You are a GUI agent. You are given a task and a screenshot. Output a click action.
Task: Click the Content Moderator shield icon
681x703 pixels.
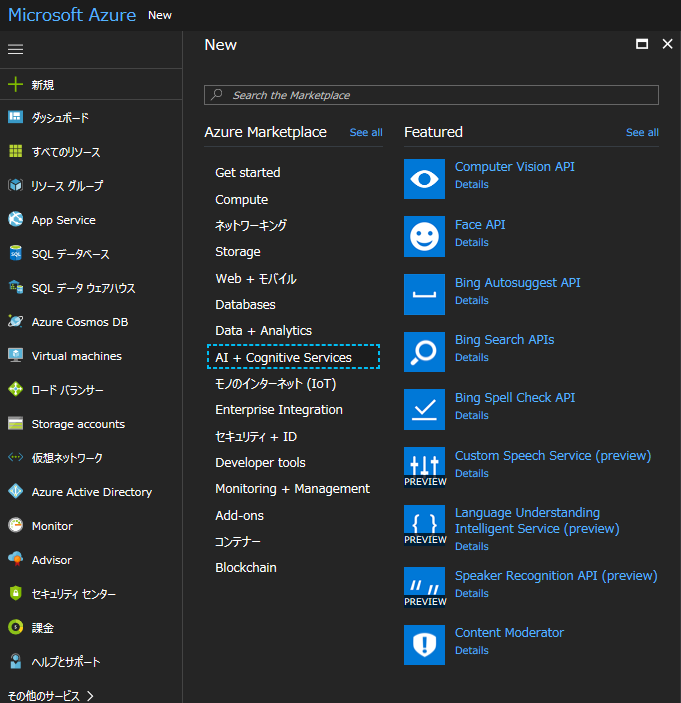pyautogui.click(x=425, y=645)
